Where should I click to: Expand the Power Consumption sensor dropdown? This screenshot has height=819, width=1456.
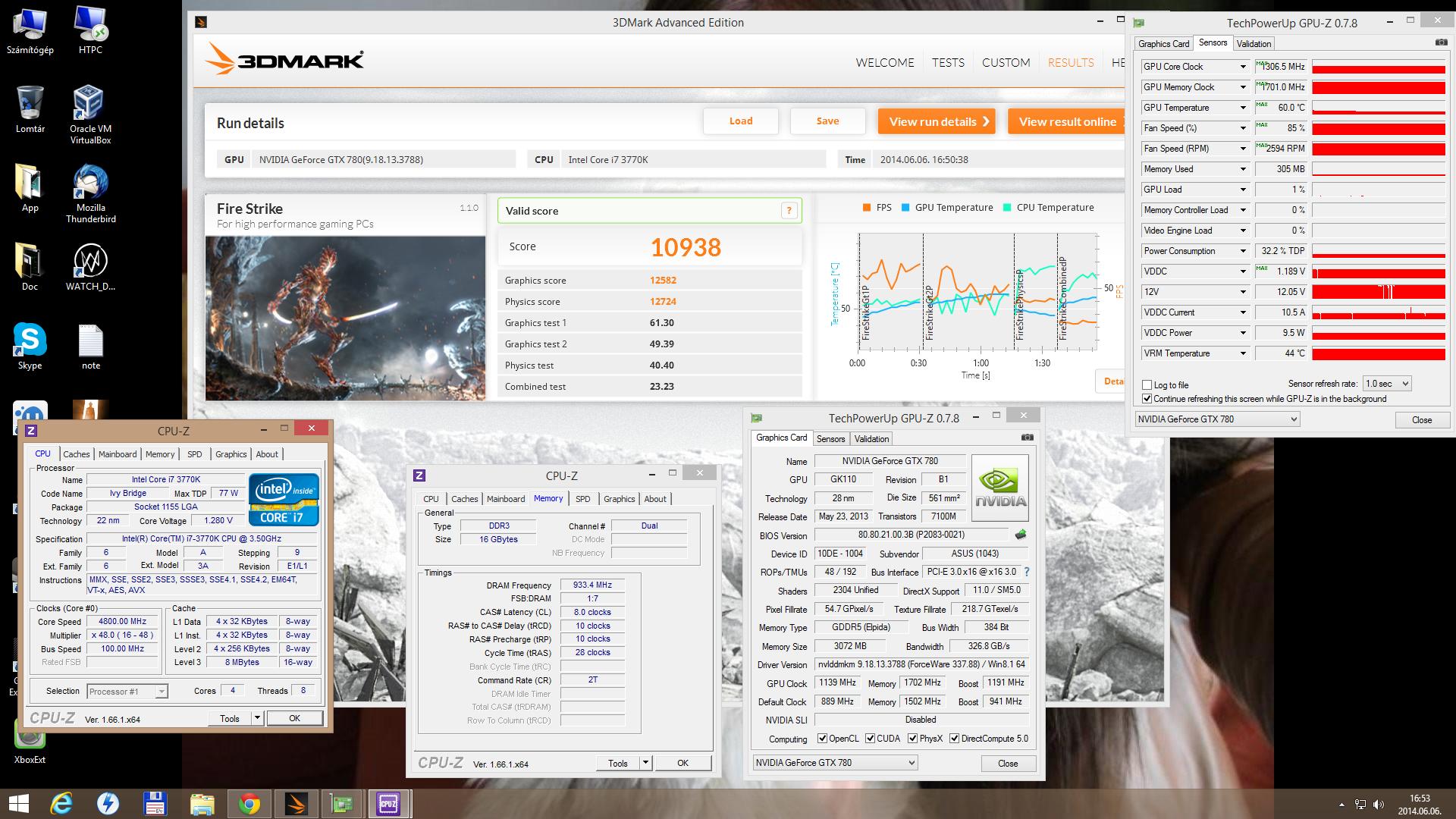(1243, 251)
